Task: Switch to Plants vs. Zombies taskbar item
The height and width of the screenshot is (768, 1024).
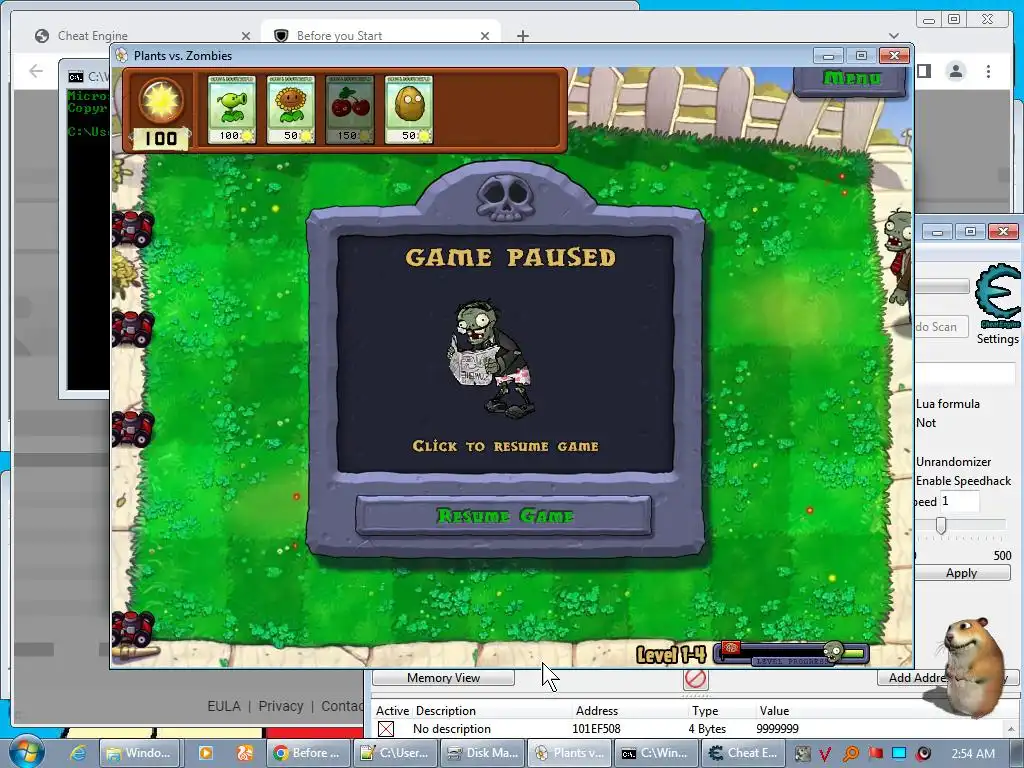Action: coord(569,753)
